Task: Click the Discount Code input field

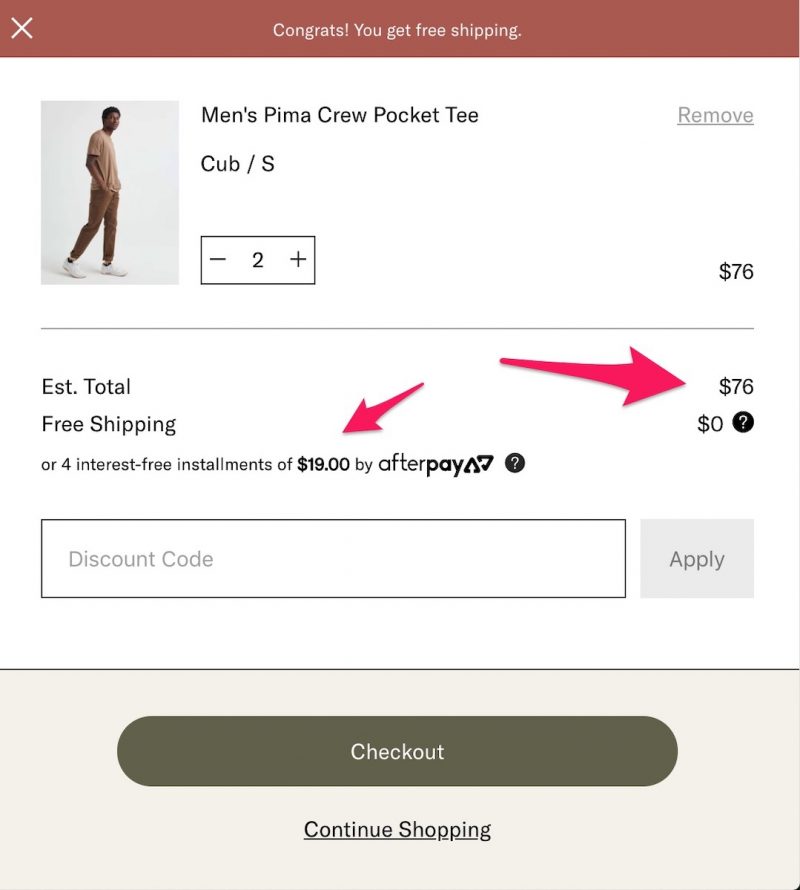Action: coord(333,559)
